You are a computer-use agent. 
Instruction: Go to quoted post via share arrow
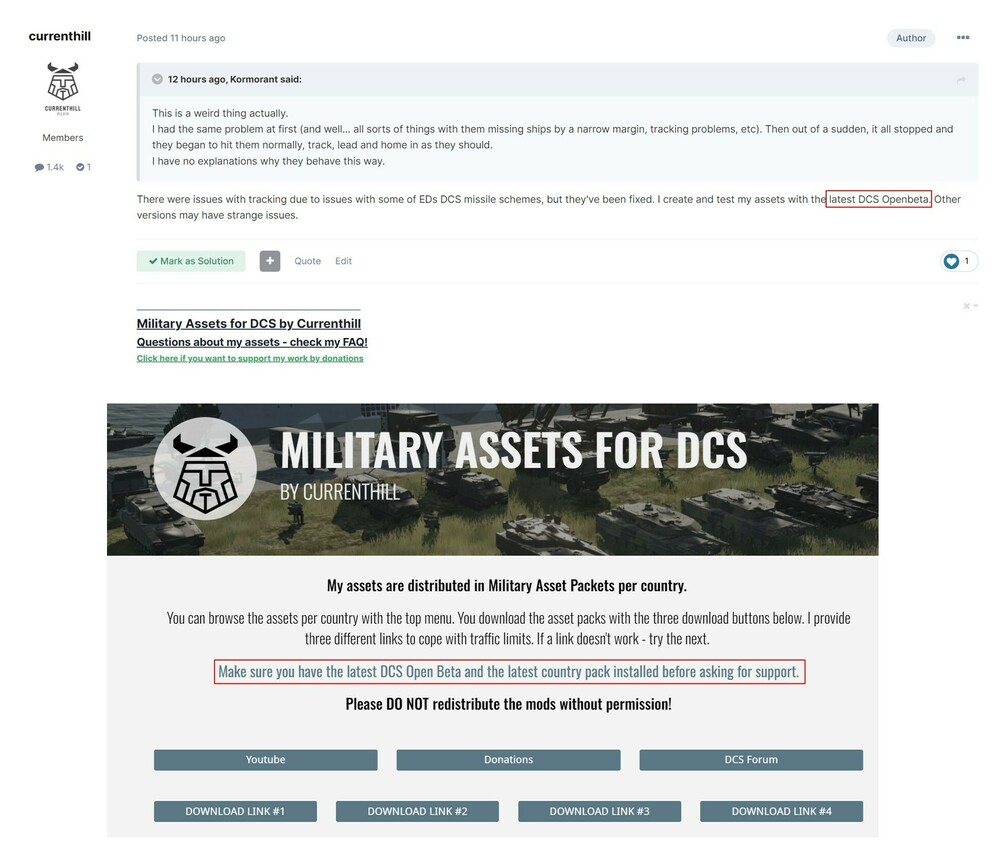click(961, 80)
